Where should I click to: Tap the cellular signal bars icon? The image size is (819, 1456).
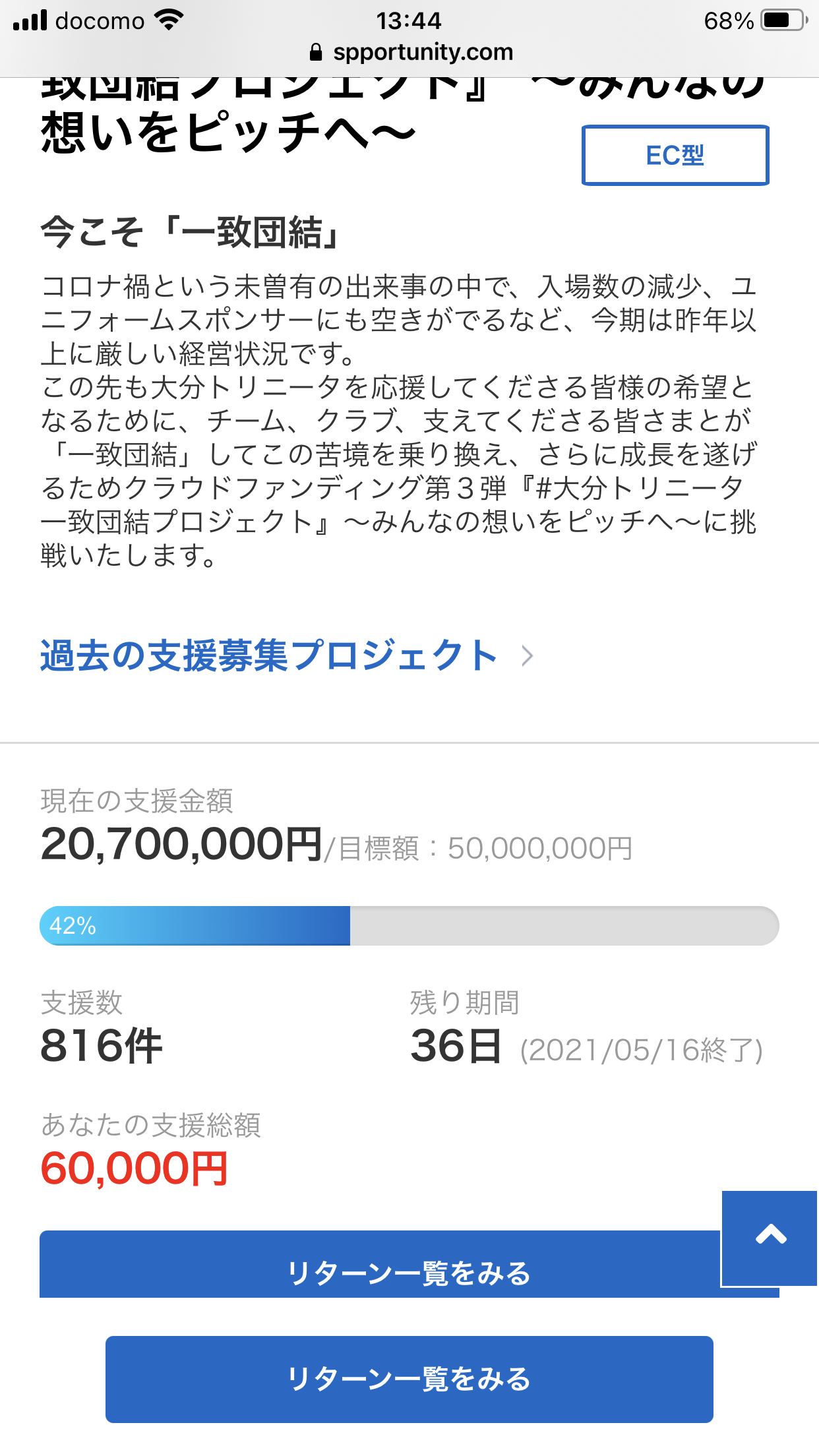(30, 20)
